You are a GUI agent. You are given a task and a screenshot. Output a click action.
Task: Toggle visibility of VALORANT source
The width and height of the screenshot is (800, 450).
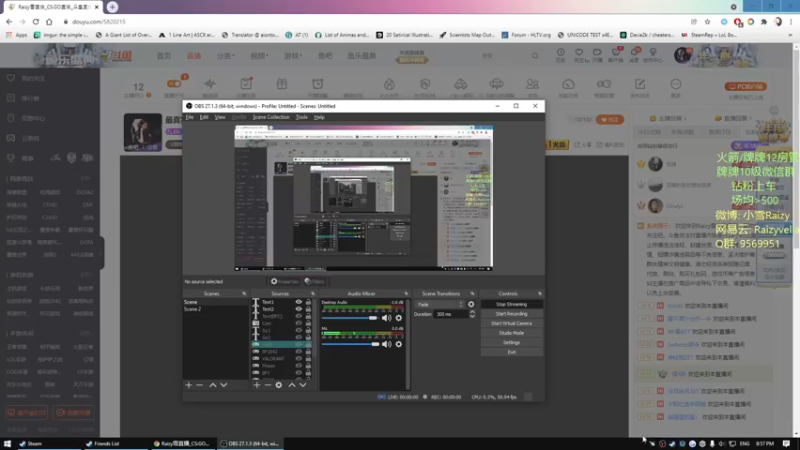(298, 359)
